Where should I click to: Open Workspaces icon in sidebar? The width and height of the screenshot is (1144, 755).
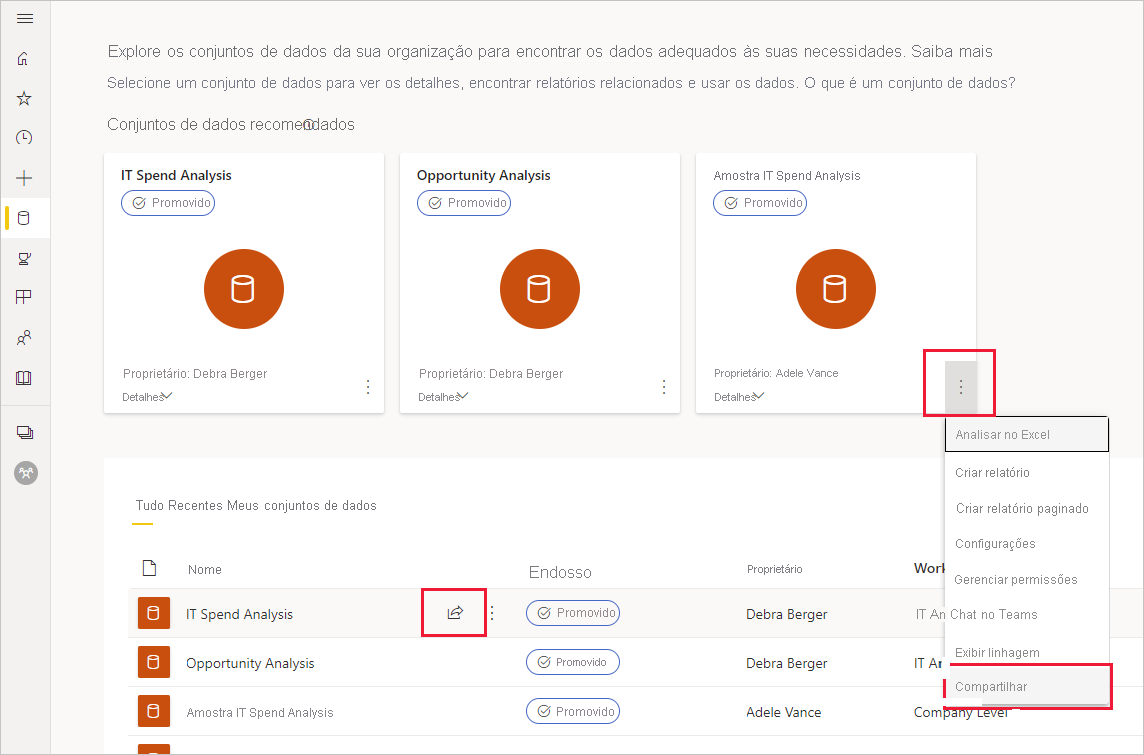coord(25,433)
